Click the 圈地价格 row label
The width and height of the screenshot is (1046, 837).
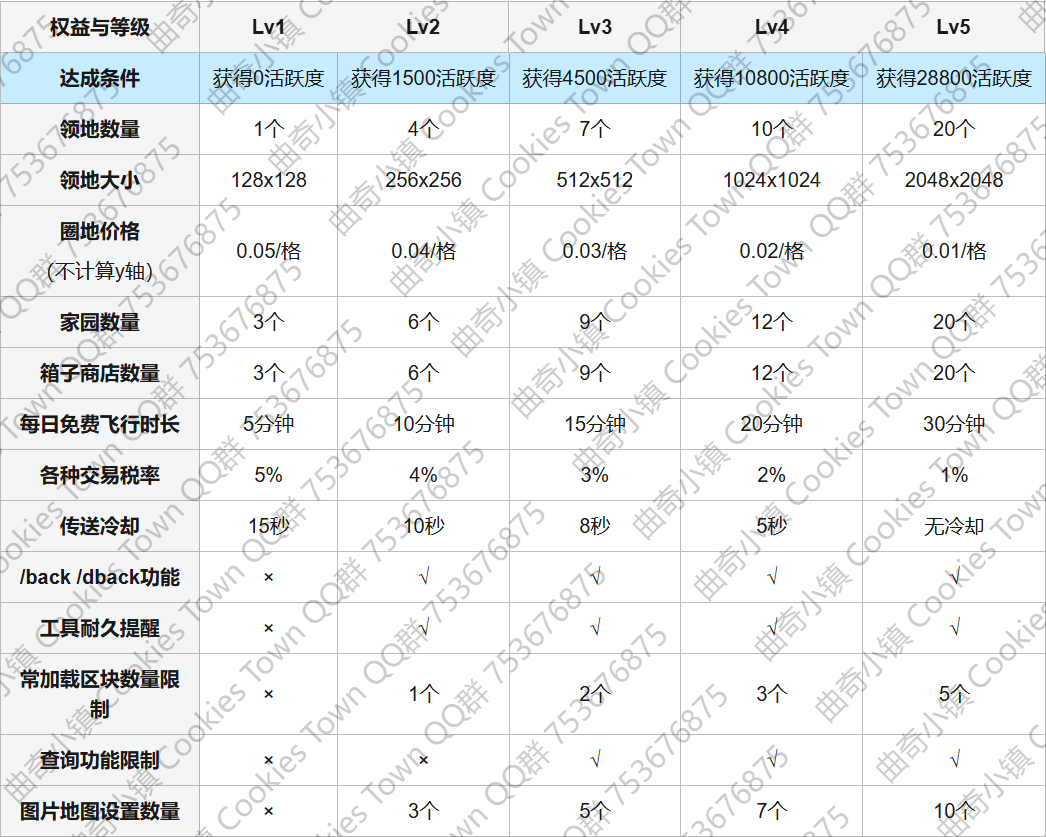click(99, 251)
